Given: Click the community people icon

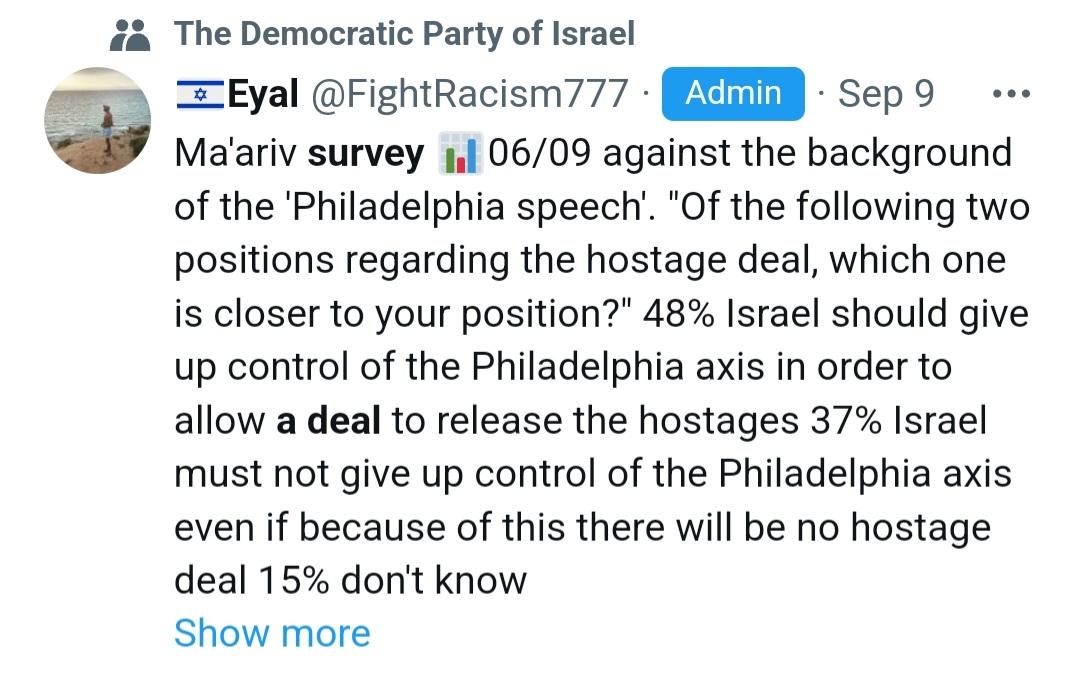Looking at the screenshot, I should (130, 35).
